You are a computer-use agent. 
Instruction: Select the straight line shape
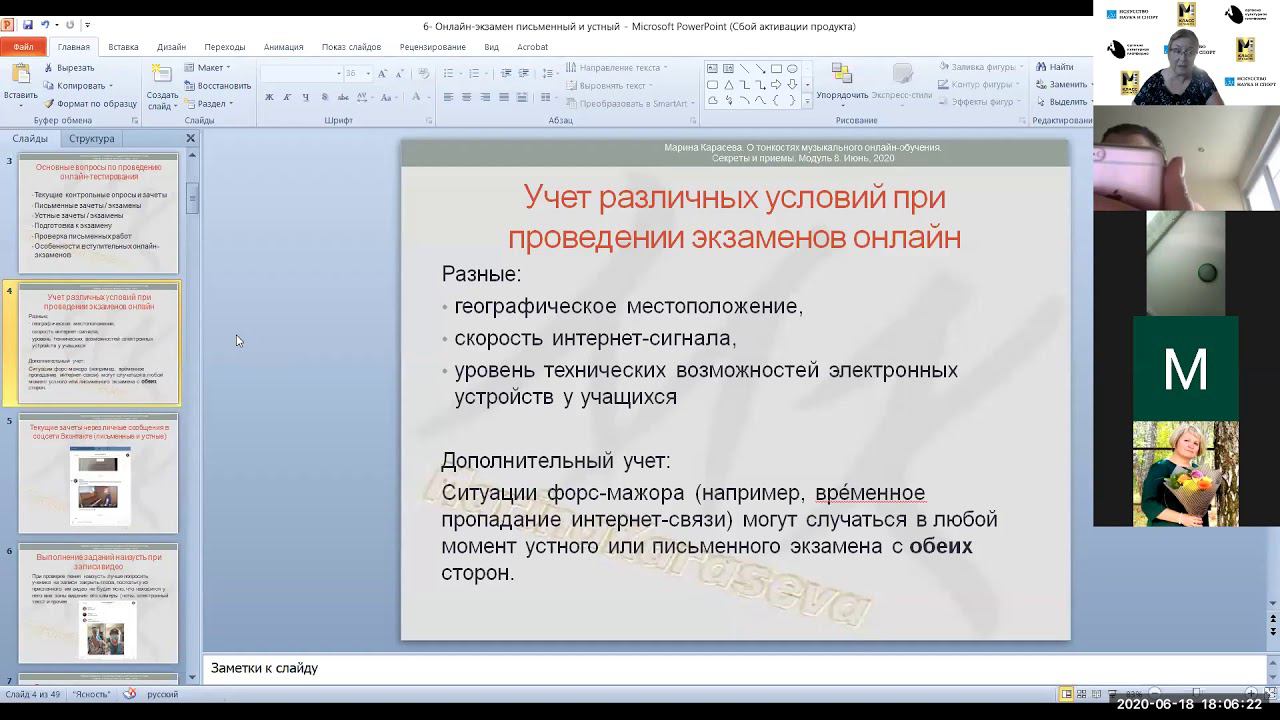[744, 69]
